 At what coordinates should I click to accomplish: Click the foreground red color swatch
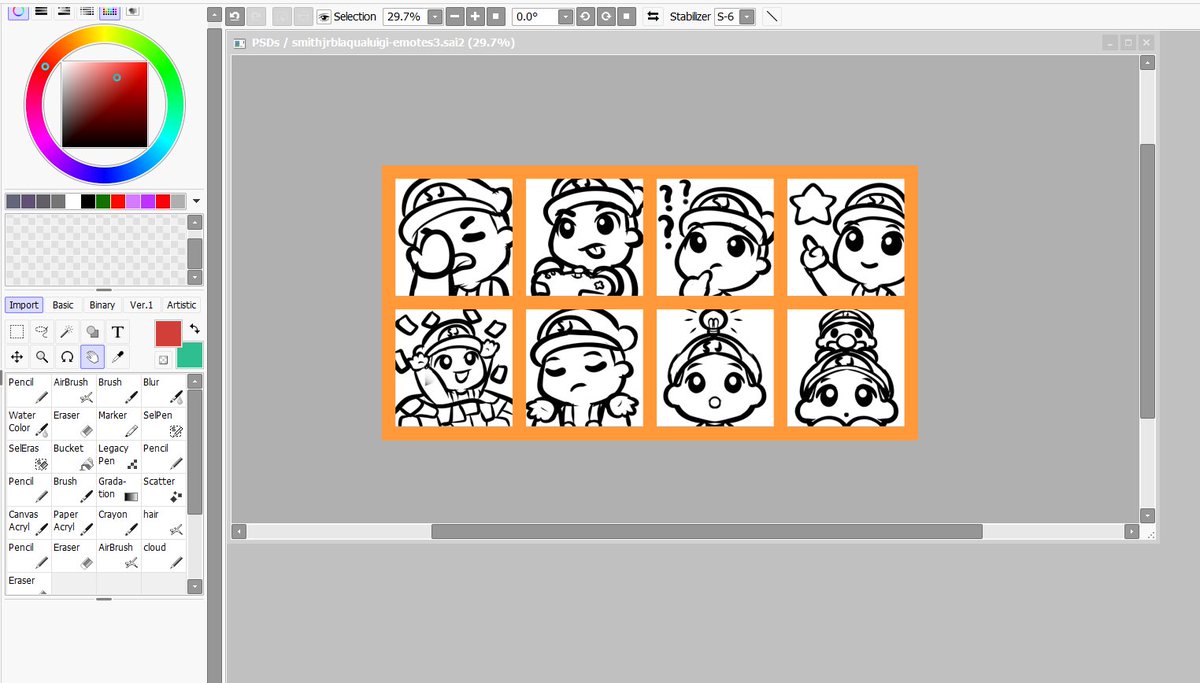tap(168, 333)
